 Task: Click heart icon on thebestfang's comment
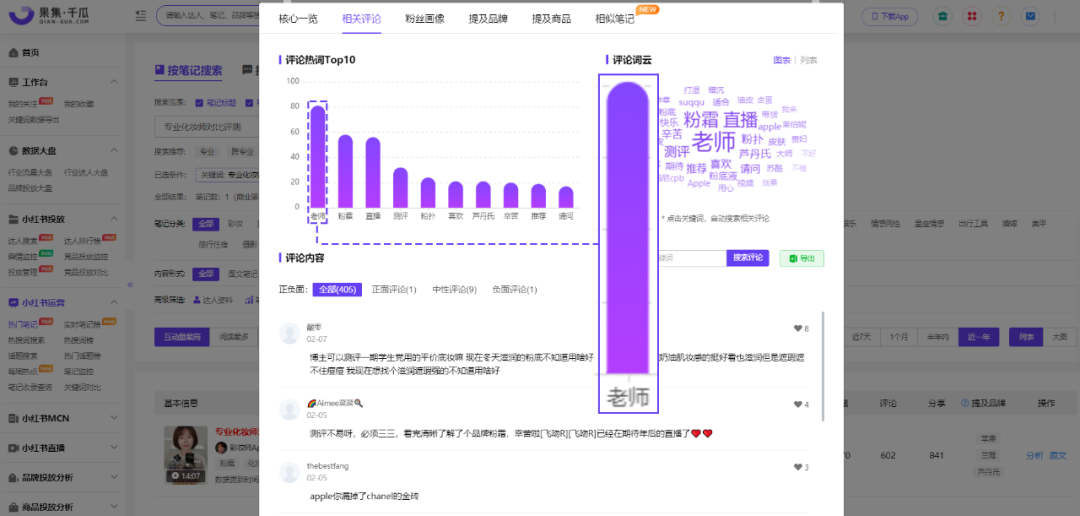[x=798, y=467]
